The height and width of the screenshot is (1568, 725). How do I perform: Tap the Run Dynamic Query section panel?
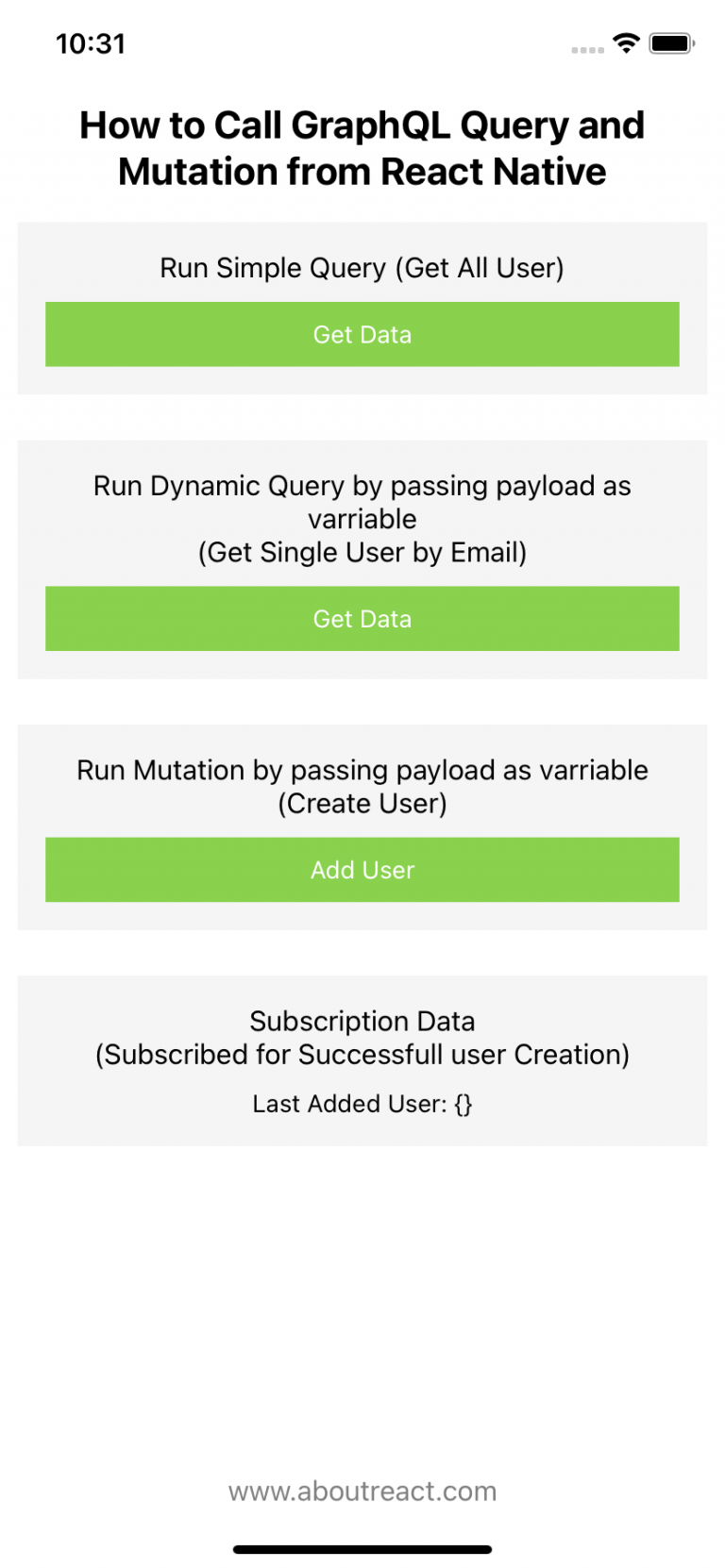click(x=362, y=559)
